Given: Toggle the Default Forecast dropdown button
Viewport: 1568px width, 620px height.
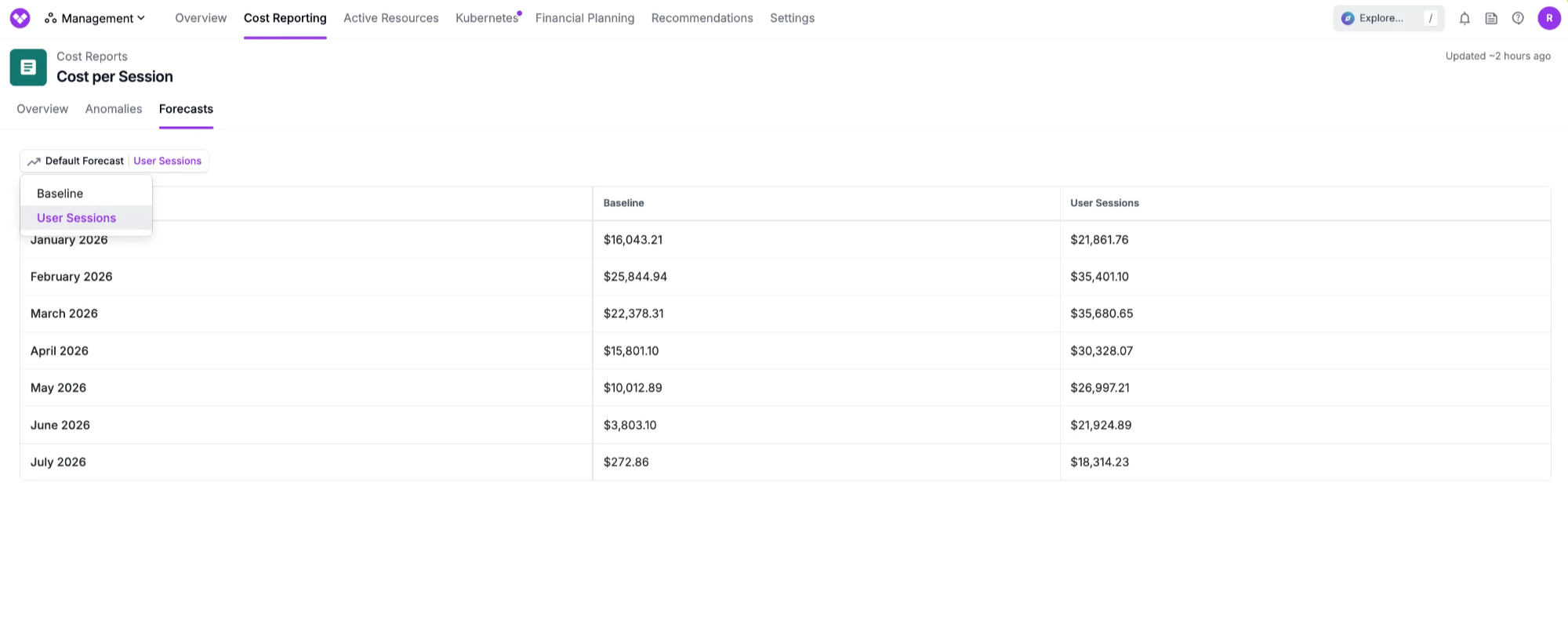Looking at the screenshot, I should tap(114, 161).
